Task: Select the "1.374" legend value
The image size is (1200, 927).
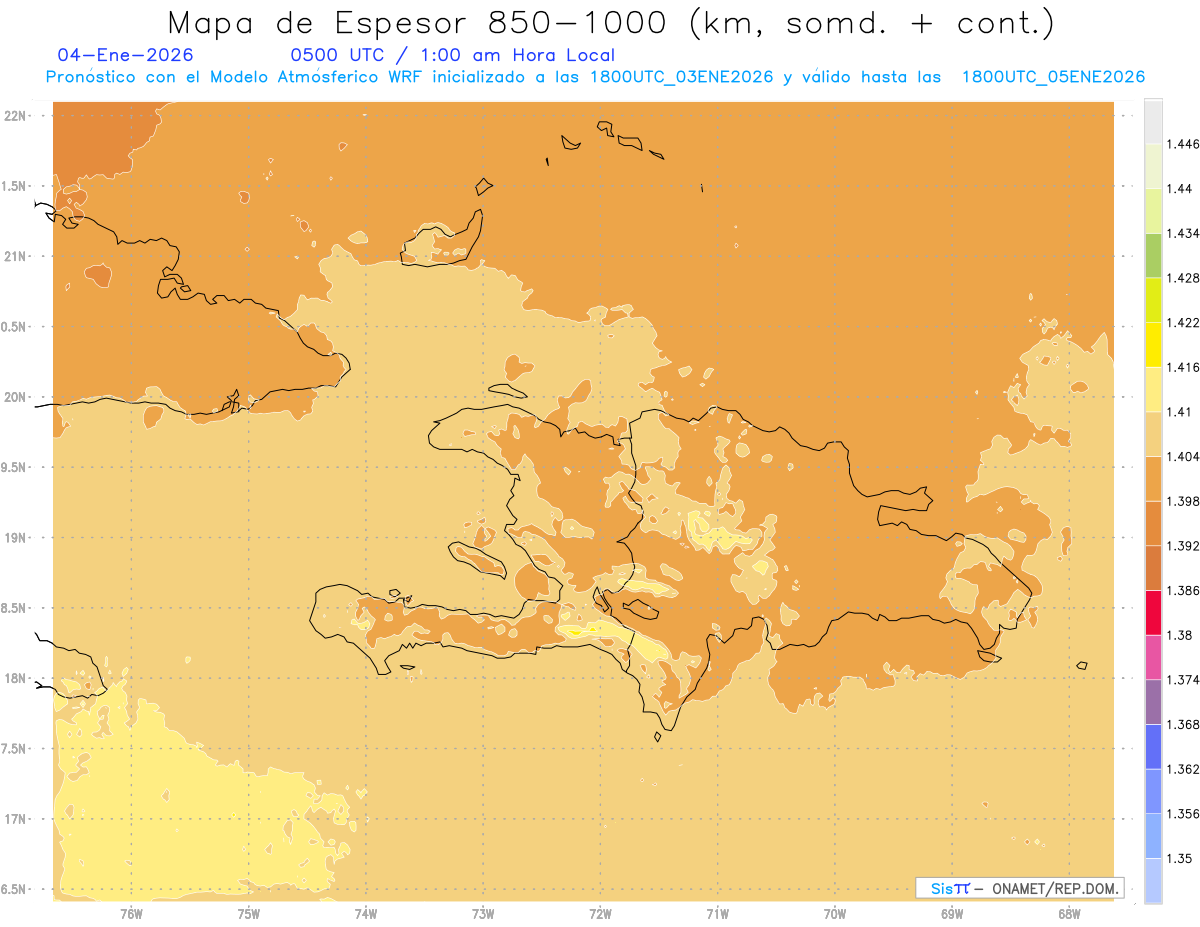Action: click(x=1183, y=679)
